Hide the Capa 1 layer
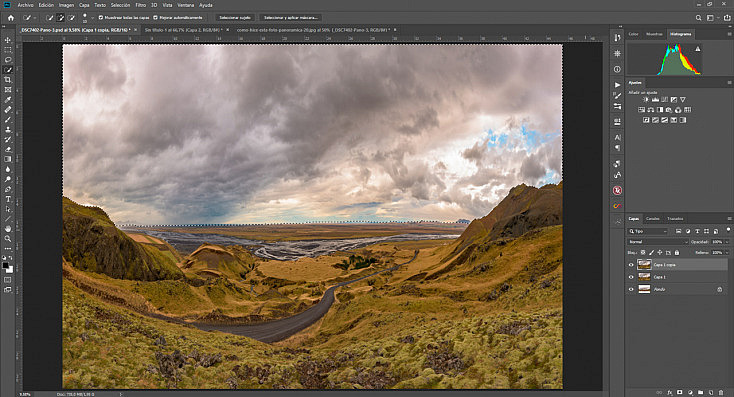 click(631, 277)
